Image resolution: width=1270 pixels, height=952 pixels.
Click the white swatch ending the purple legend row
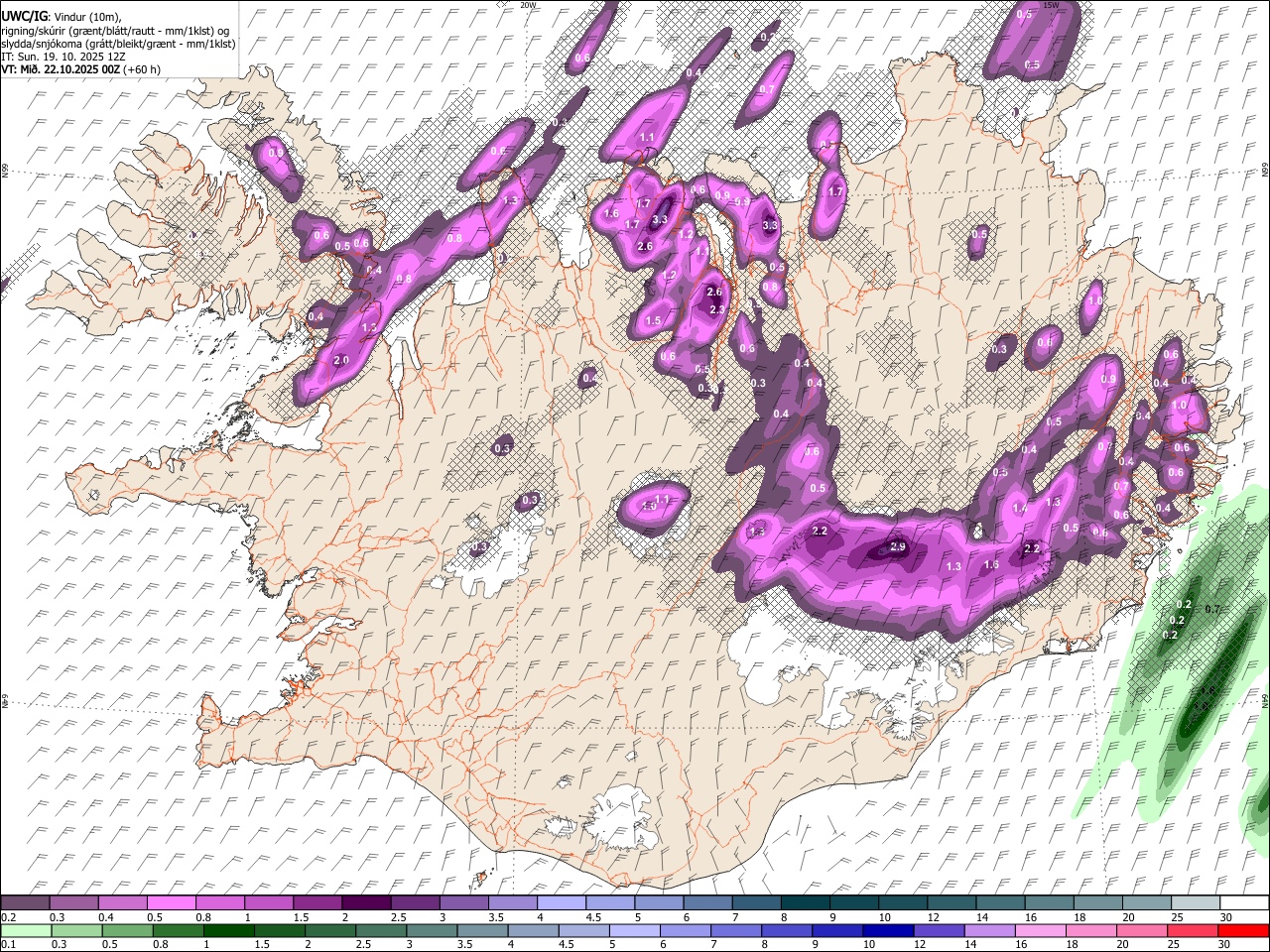1244,902
